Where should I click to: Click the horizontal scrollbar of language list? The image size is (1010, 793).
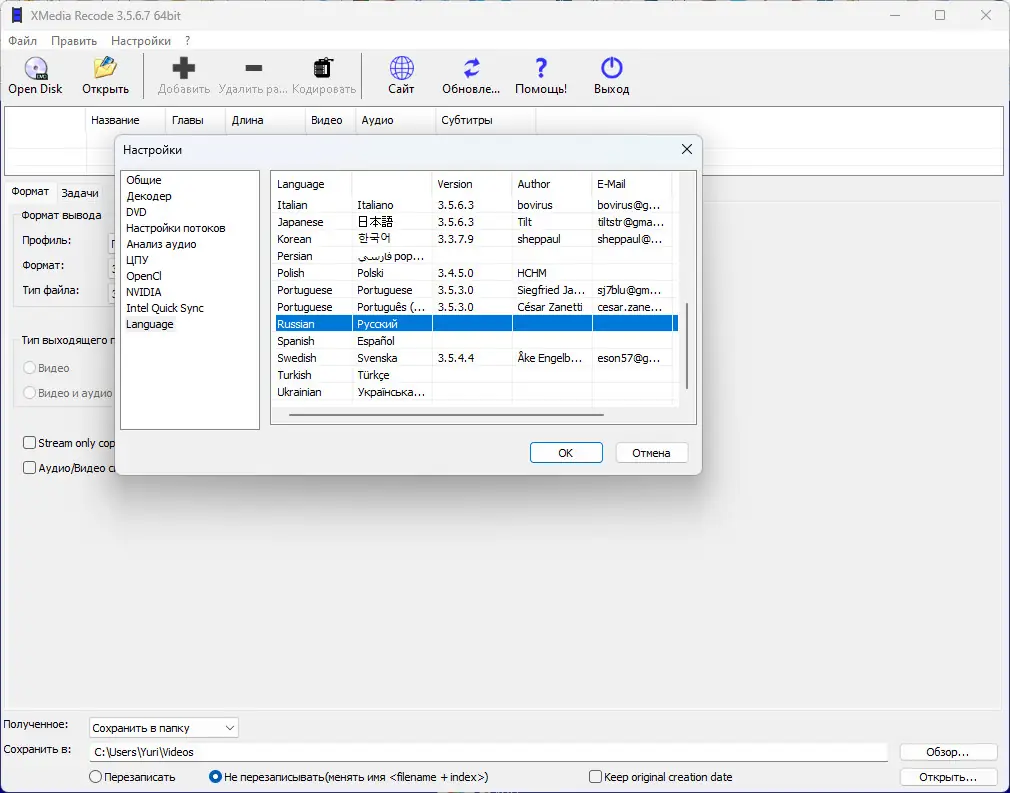[446, 415]
